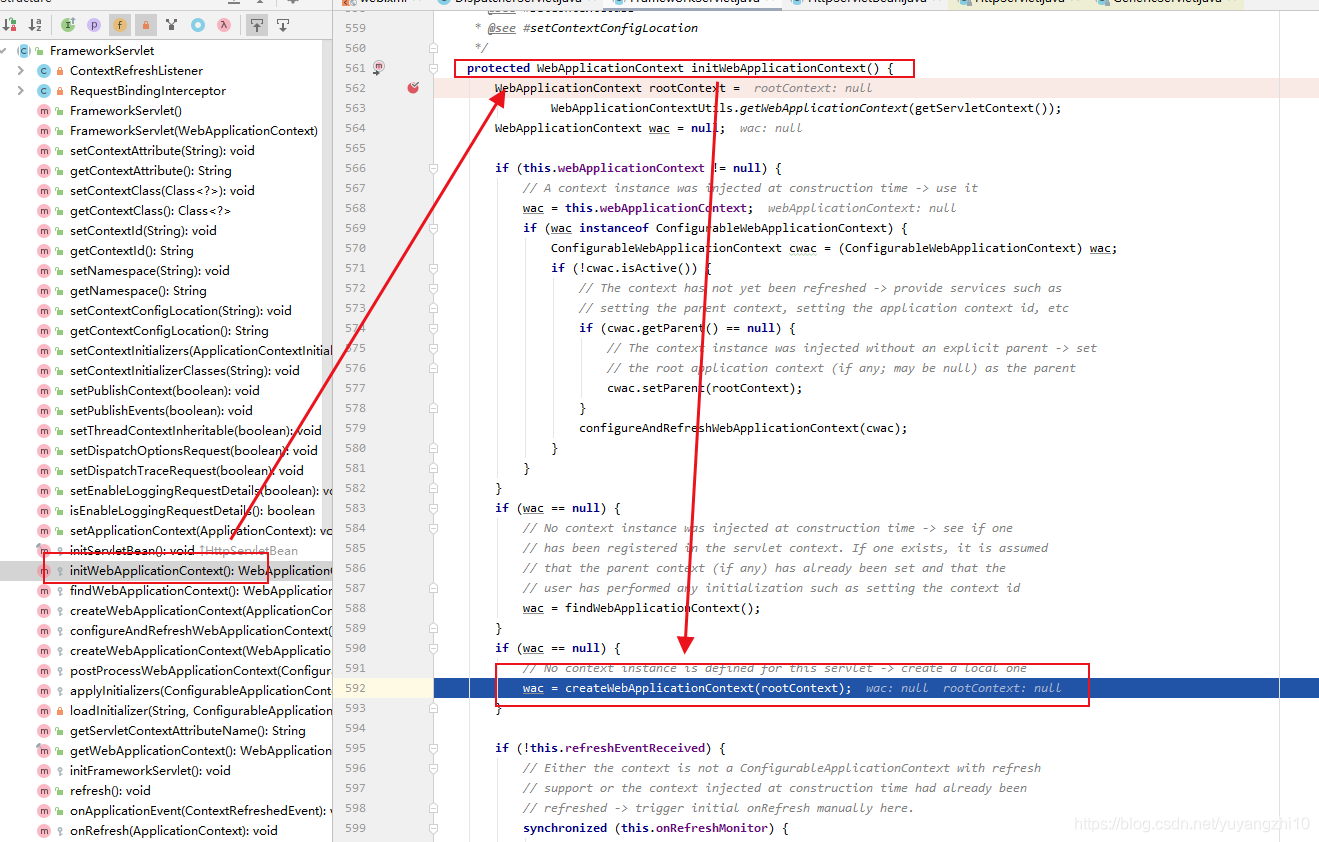Screen dimensions: 1319x842
Task: Click method icon beside initFrameworkServlet(): void
Action: (44, 771)
